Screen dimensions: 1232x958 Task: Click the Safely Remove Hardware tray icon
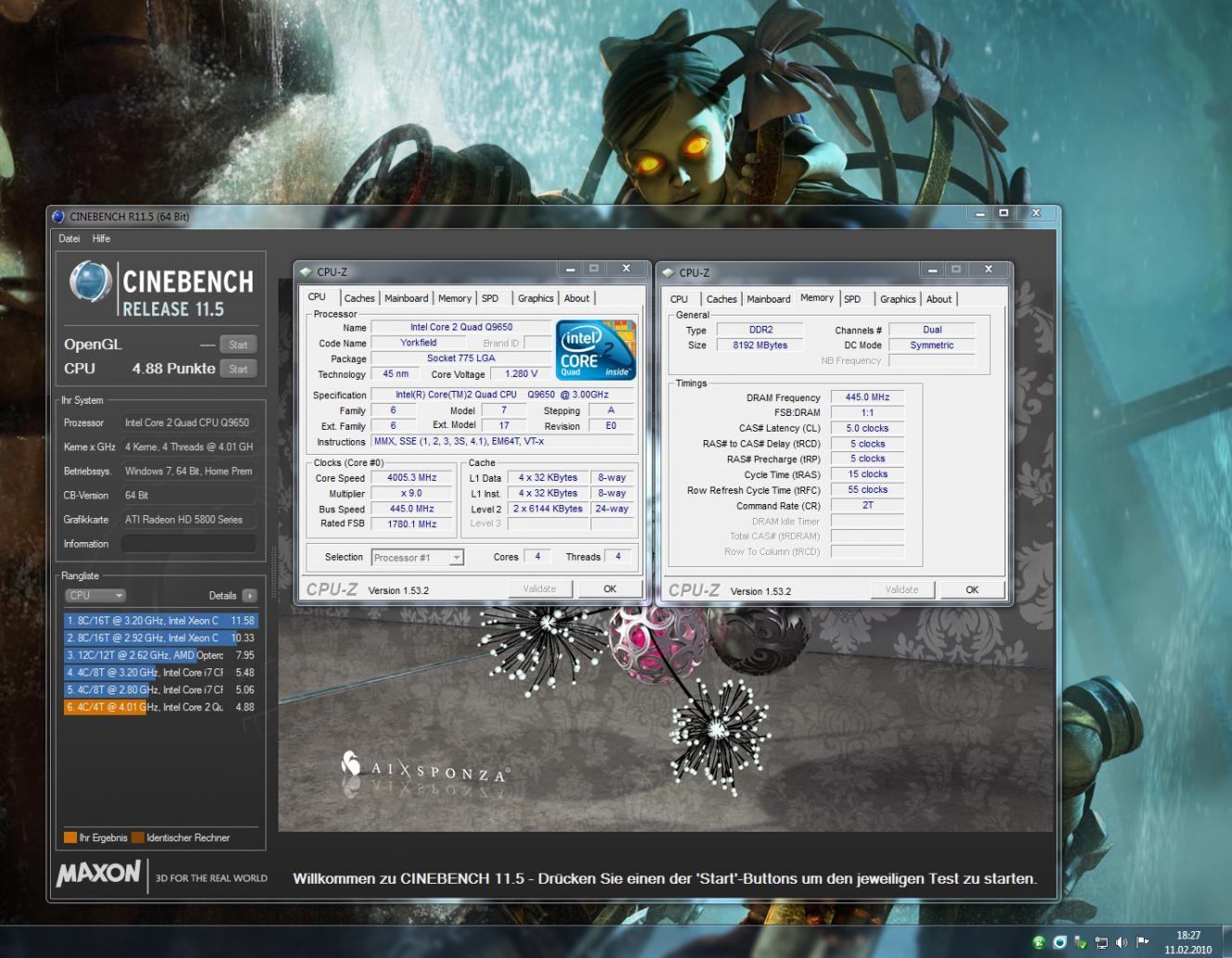click(1081, 942)
